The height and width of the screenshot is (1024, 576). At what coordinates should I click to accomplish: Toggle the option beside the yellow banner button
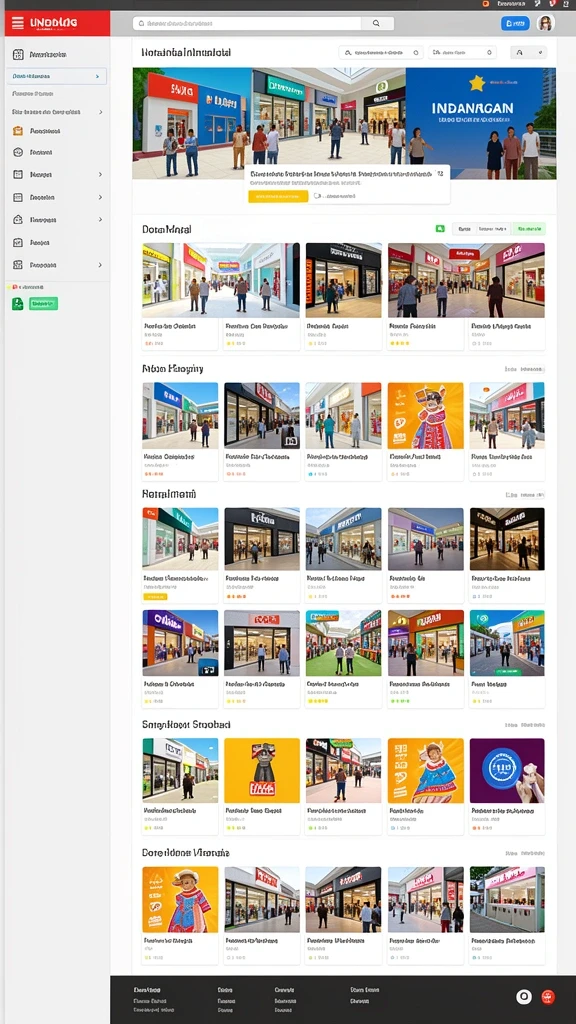[x=318, y=196]
